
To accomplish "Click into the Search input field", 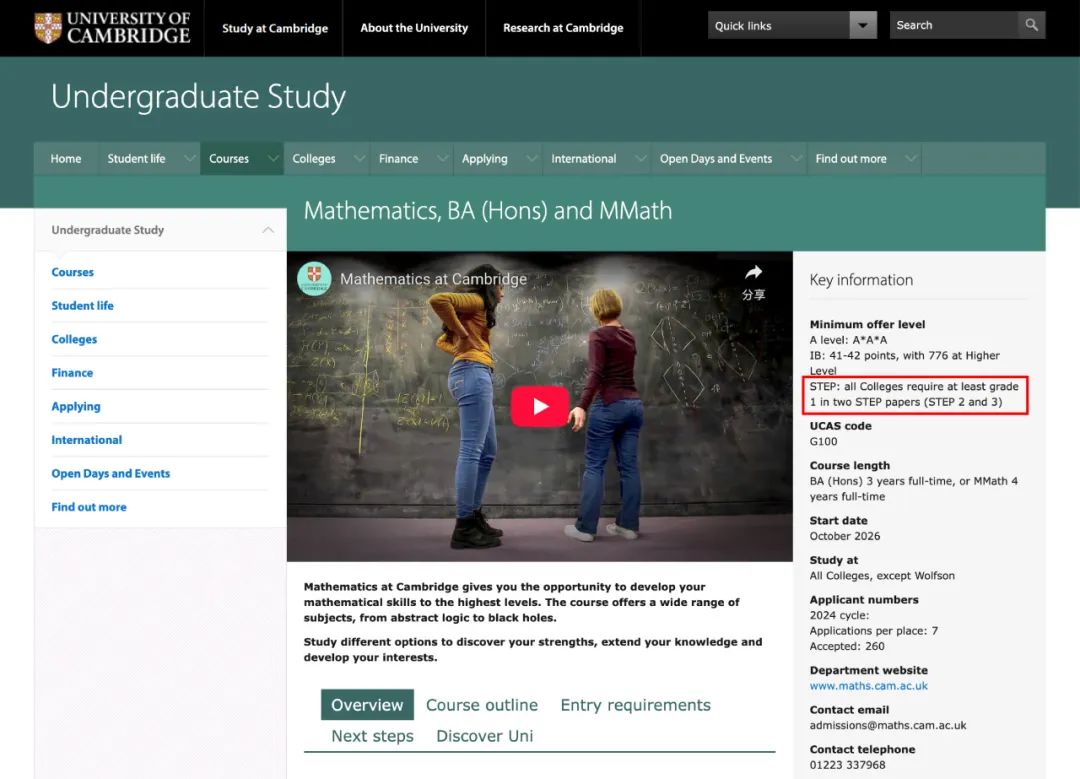I will [954, 25].
